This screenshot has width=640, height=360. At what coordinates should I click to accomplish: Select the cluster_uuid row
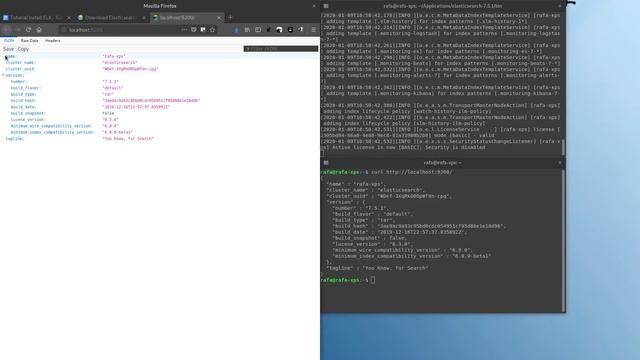[160, 69]
